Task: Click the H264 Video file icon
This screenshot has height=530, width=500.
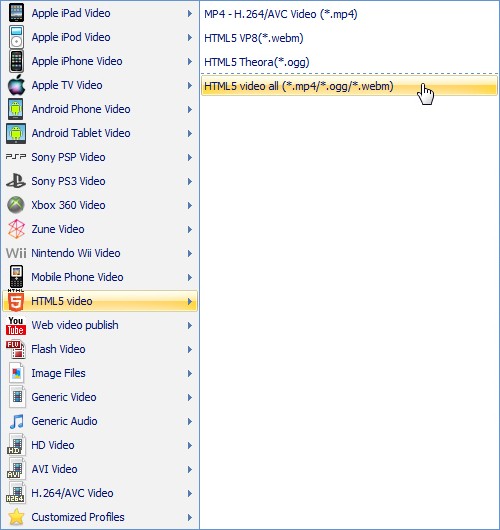Action: click(x=16, y=492)
